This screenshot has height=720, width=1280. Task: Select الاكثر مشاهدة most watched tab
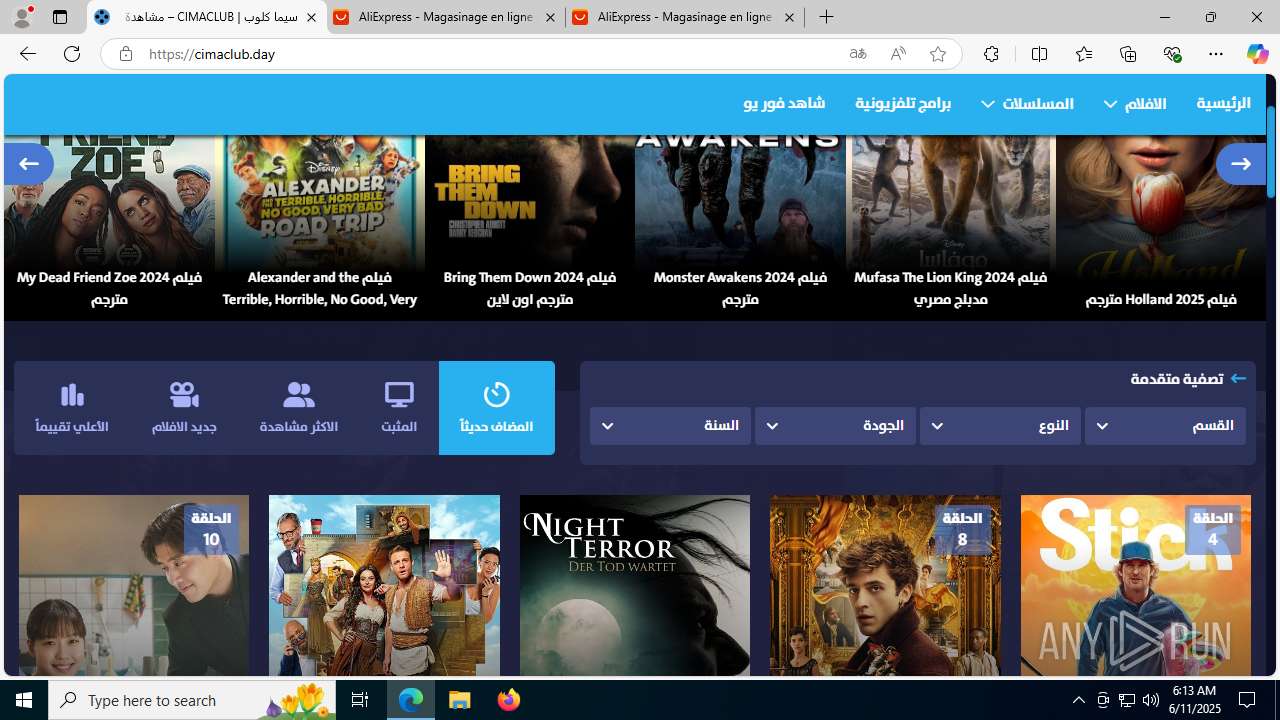pos(299,408)
